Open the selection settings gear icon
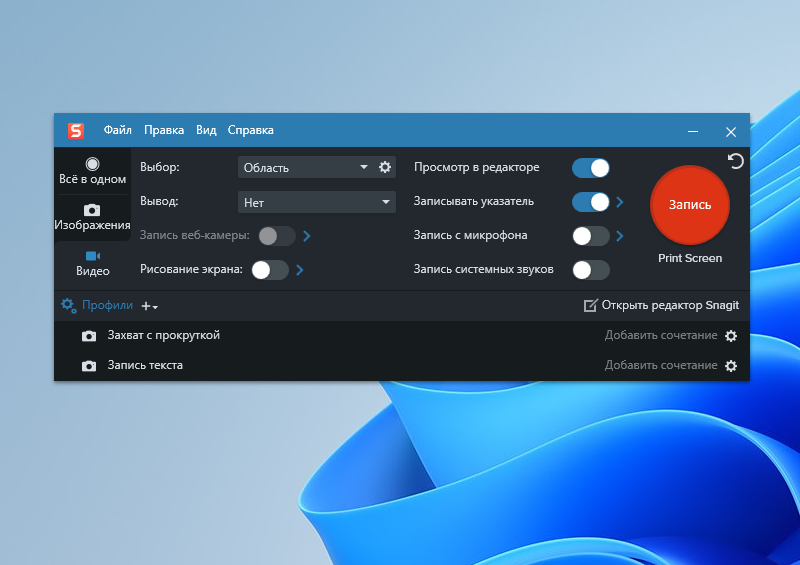The width and height of the screenshot is (800, 565). (385, 167)
